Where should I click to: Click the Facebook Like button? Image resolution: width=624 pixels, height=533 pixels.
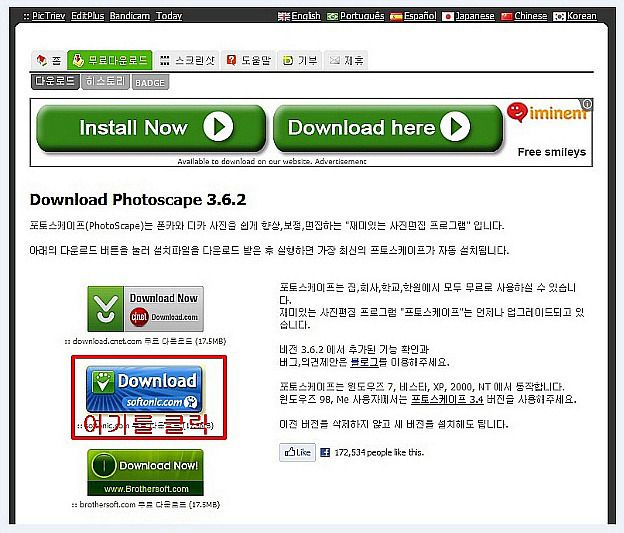tap(297, 452)
